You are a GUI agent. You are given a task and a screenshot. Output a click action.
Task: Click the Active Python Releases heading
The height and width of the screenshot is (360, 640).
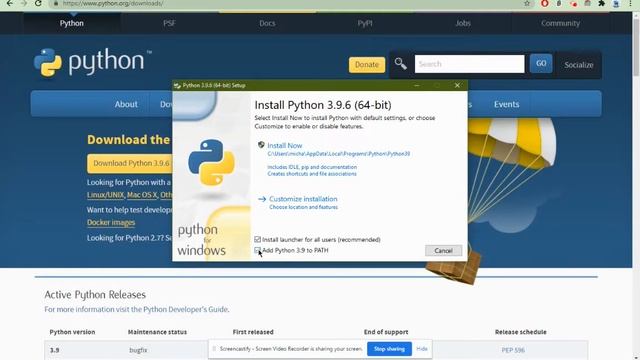pos(95,294)
